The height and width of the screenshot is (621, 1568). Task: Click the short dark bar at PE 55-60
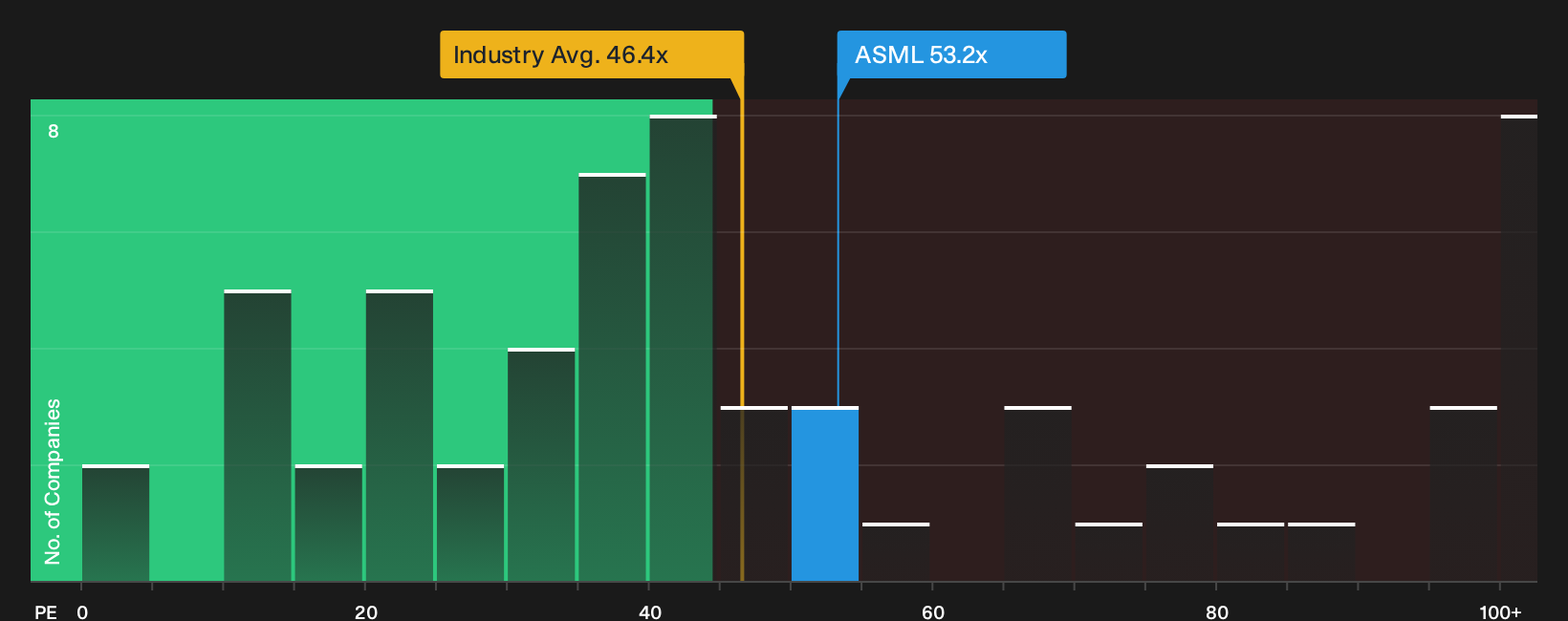click(x=896, y=552)
